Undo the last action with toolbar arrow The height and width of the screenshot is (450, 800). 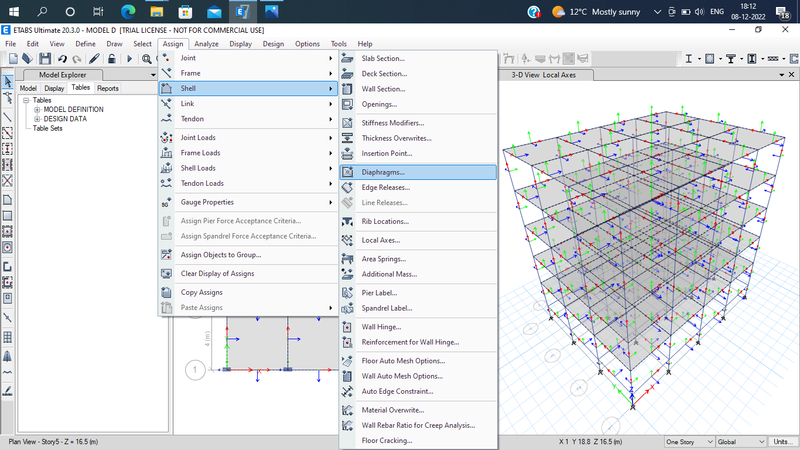(x=62, y=59)
